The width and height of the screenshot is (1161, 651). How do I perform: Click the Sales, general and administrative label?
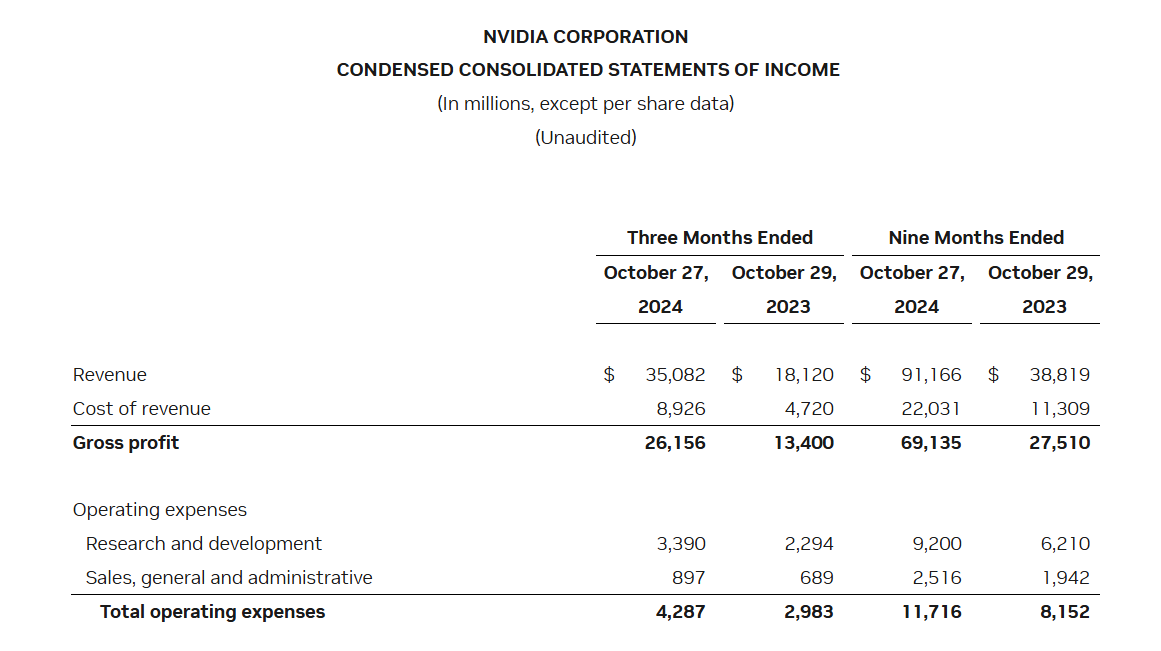tap(229, 578)
